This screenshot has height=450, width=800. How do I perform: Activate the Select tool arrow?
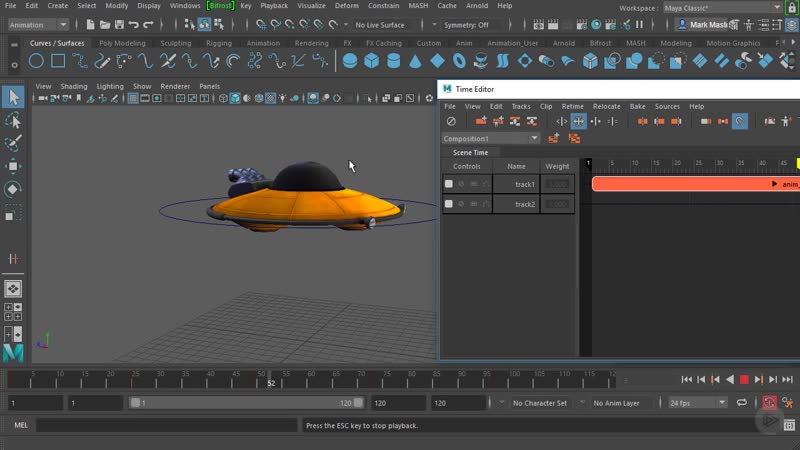[13, 97]
